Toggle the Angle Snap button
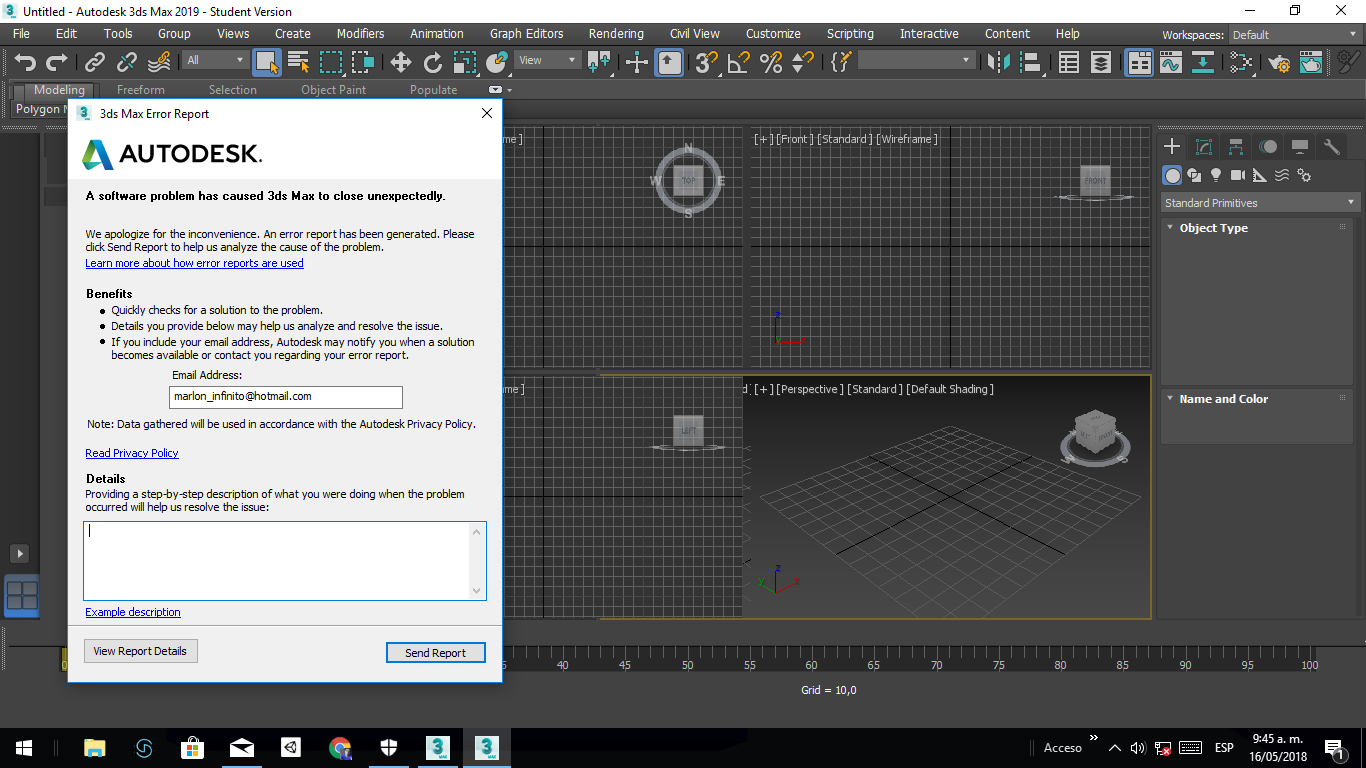The width and height of the screenshot is (1366, 768). point(739,63)
